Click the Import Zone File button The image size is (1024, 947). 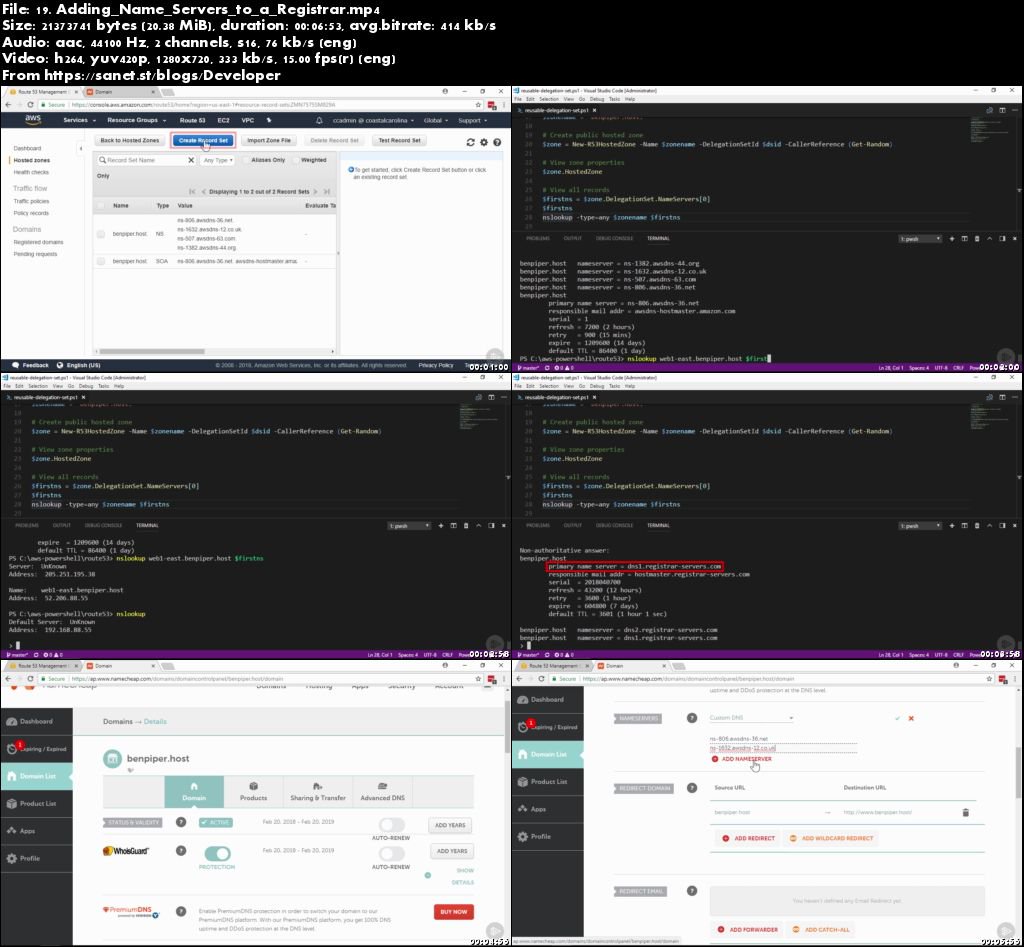pos(269,140)
